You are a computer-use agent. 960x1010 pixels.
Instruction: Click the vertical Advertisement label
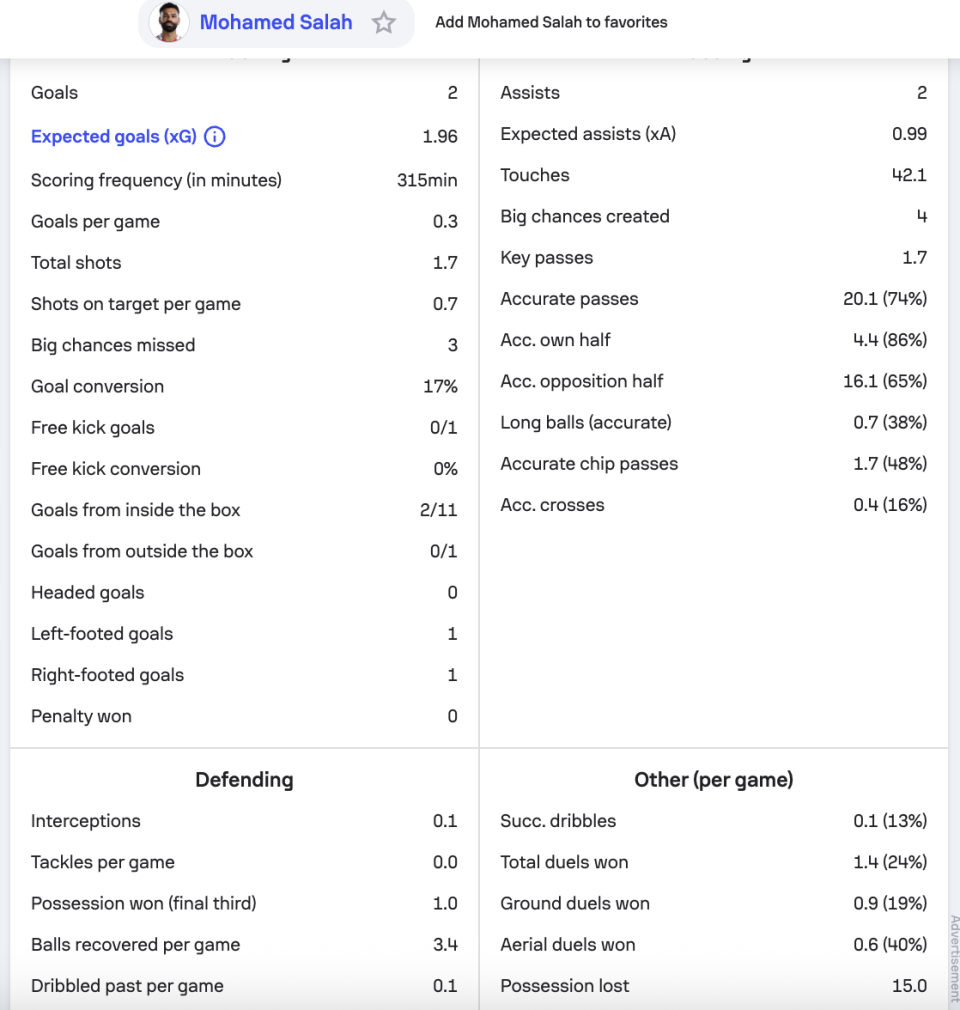[x=953, y=960]
